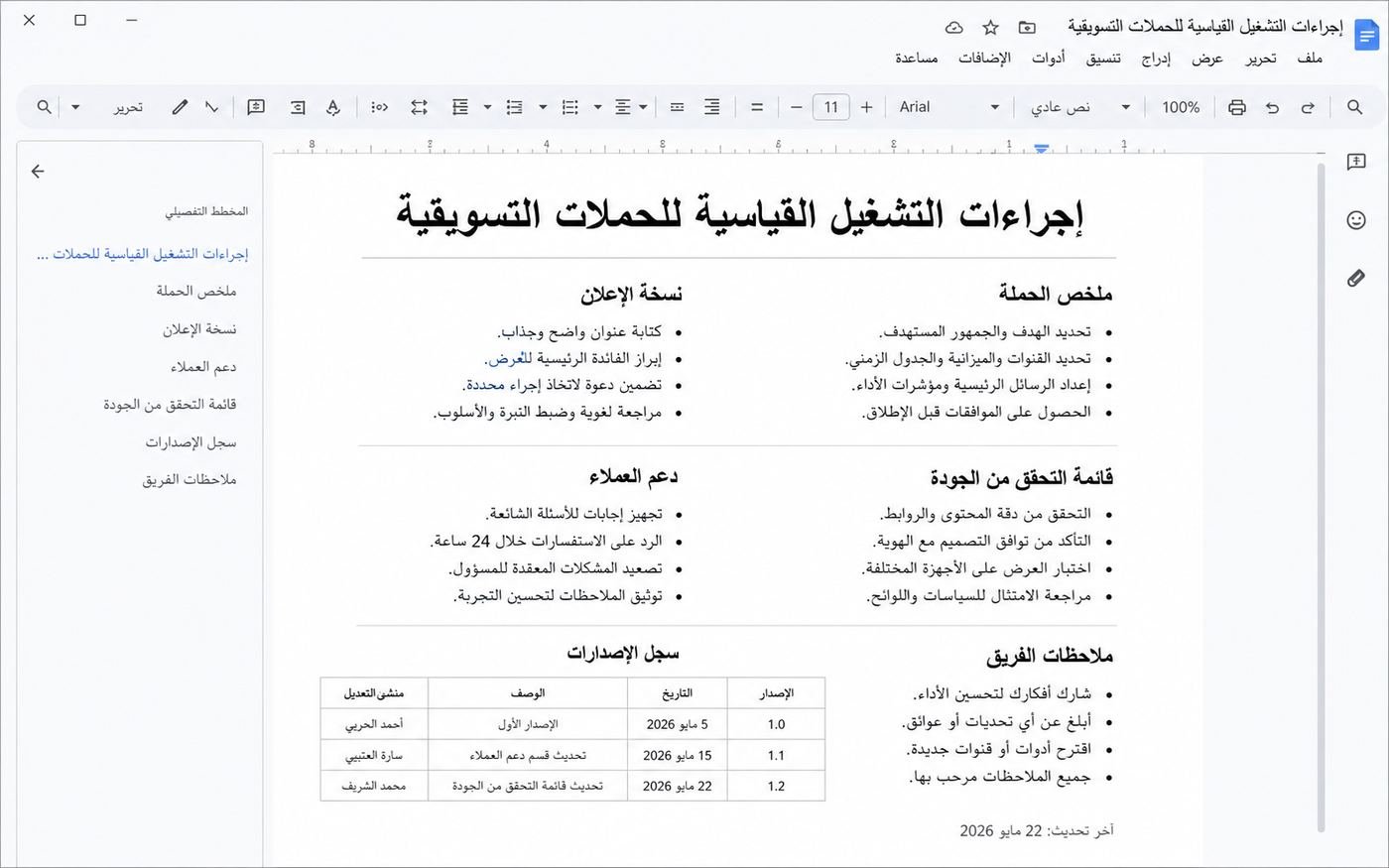Click the version cell 1.2 in the table
Screen dimensions: 1389x868
tap(776, 786)
